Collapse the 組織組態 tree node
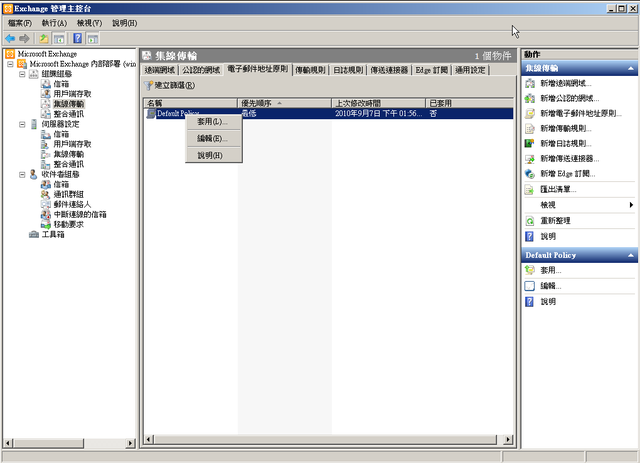Screen dimensions: 640x463 [22, 74]
